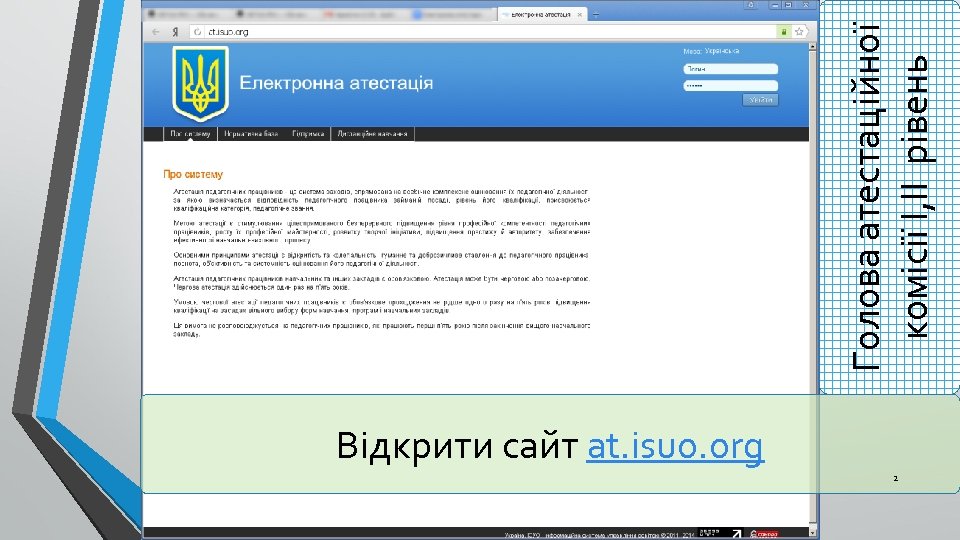Click the Yandex 'Я' browser icon
The image size is (960, 540).
tap(175, 32)
